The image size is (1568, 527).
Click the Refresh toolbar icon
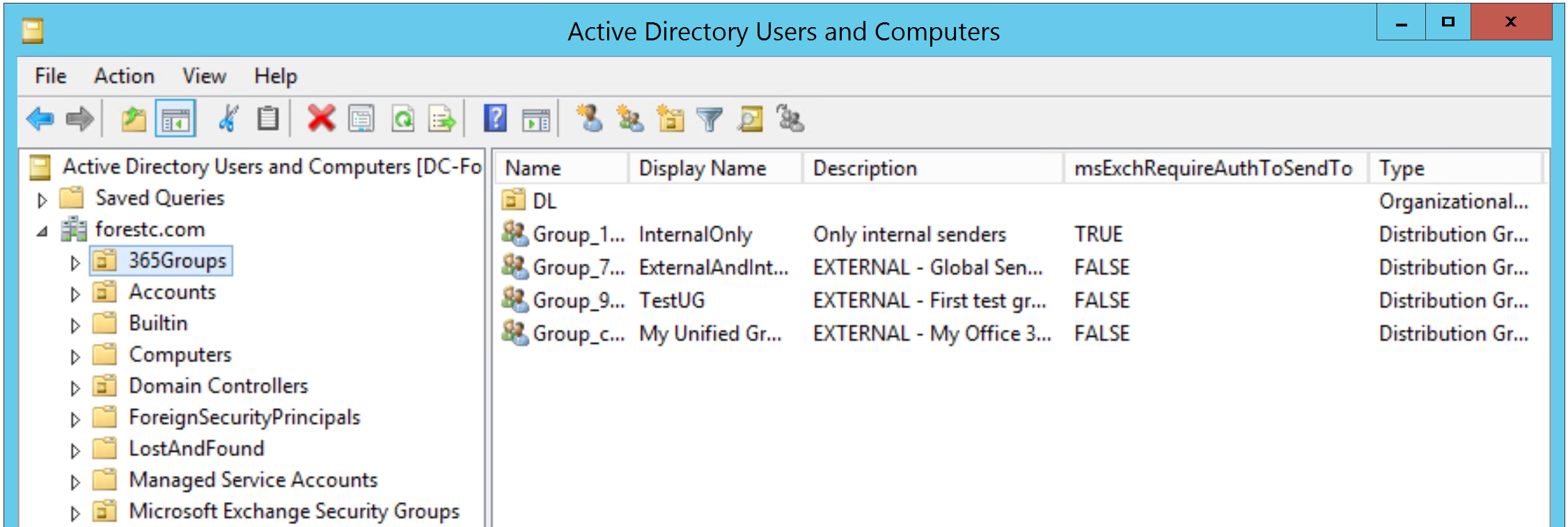coord(402,119)
